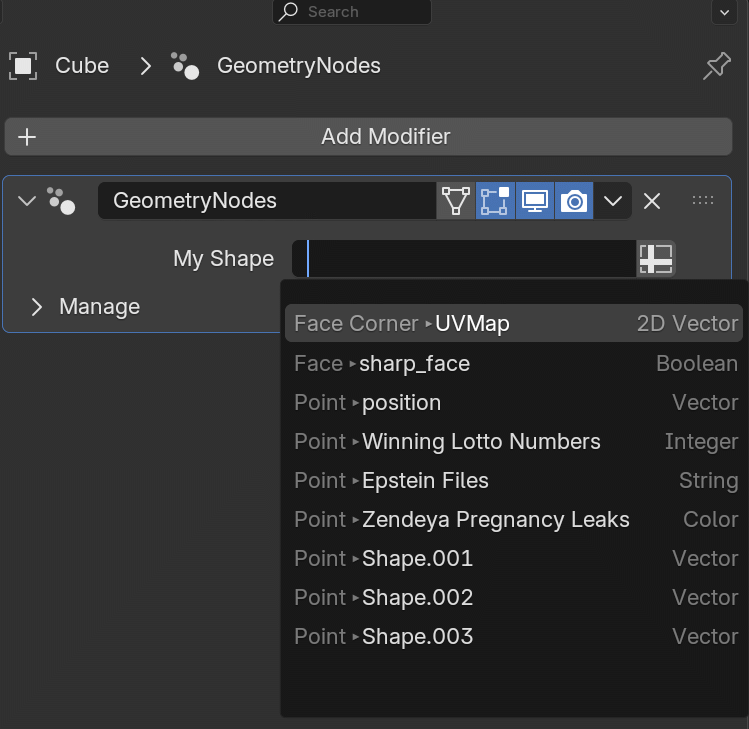
Task: Toggle the On Cage modifier icon
Action: tap(456, 201)
